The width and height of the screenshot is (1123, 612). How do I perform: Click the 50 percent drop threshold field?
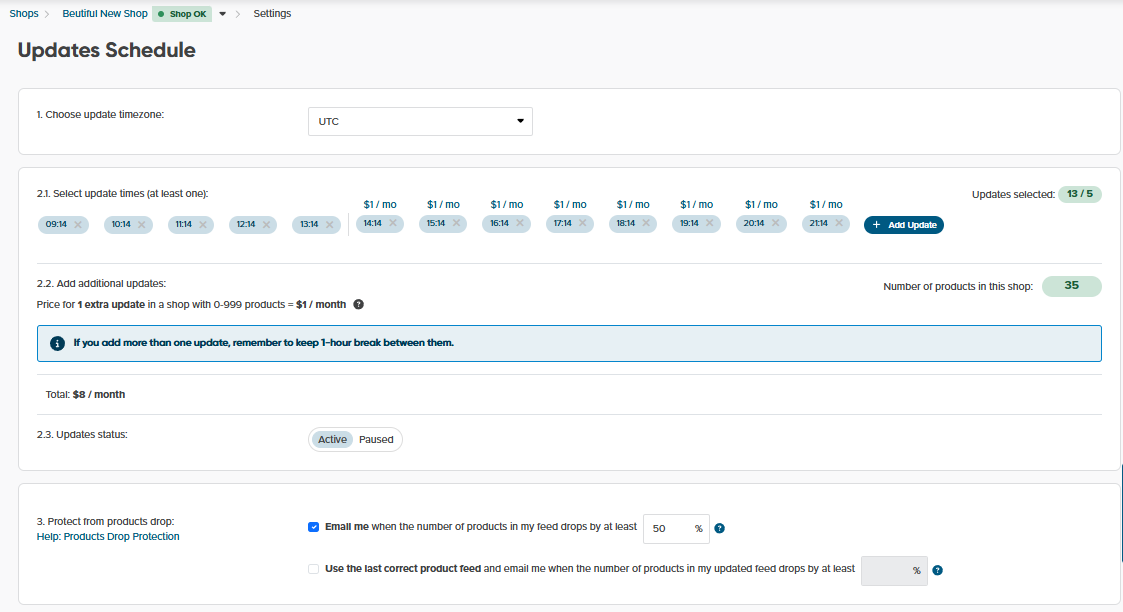pyautogui.click(x=667, y=528)
